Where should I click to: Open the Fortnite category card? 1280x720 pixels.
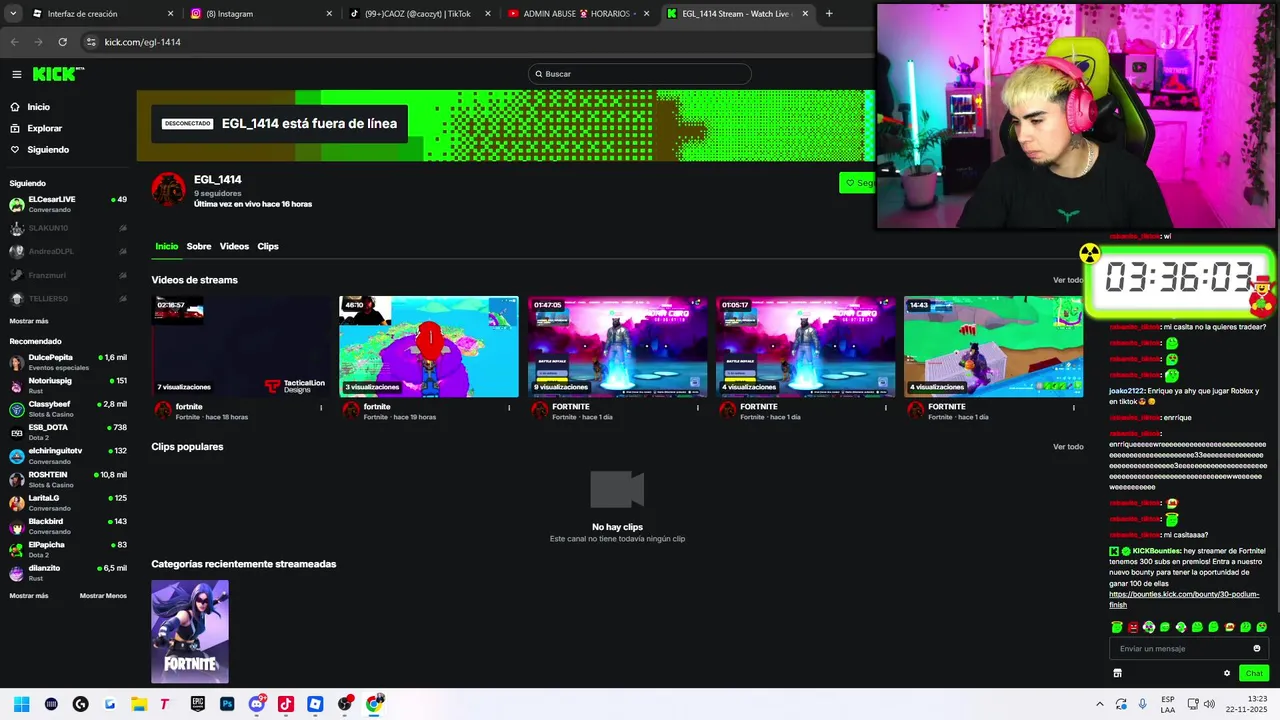point(190,632)
